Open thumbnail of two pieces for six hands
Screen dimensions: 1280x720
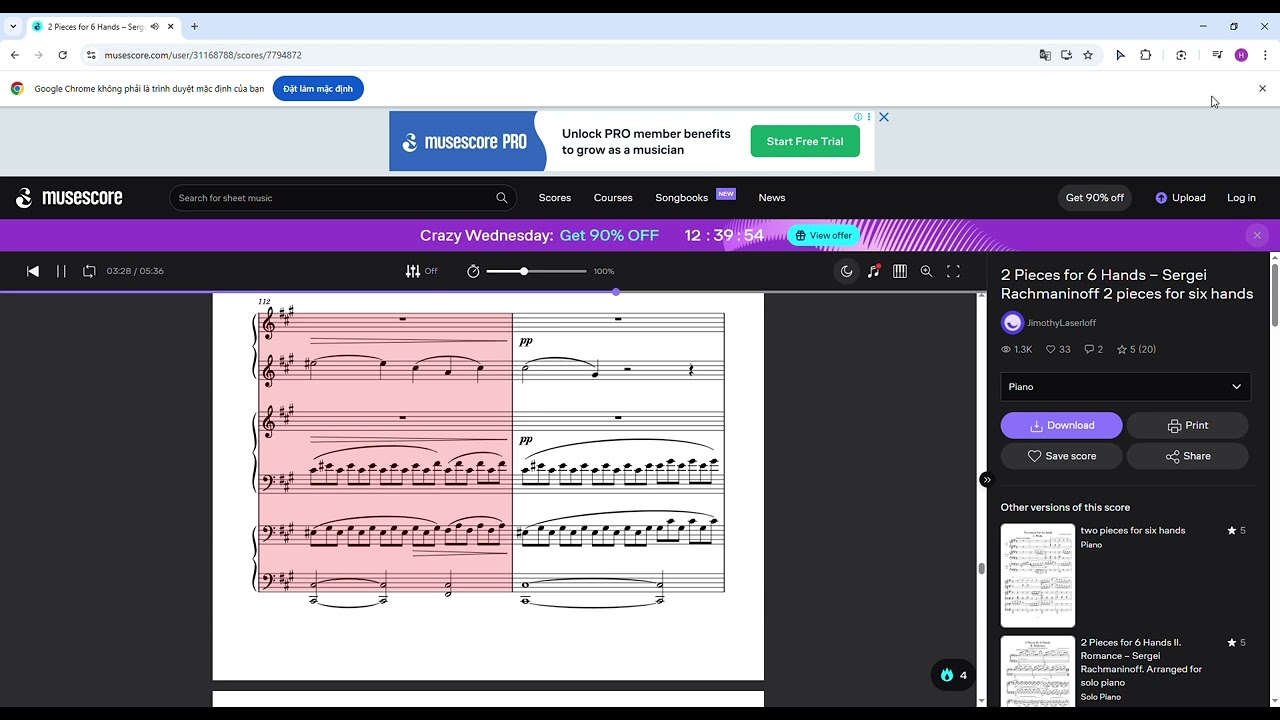[1038, 575]
